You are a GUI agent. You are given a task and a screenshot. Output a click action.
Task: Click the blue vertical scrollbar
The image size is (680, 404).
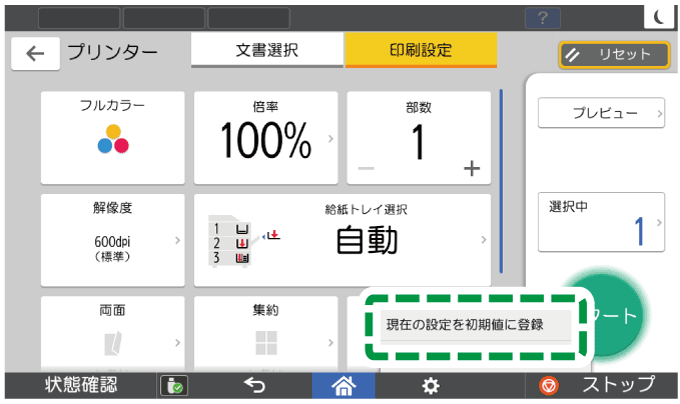[501, 181]
